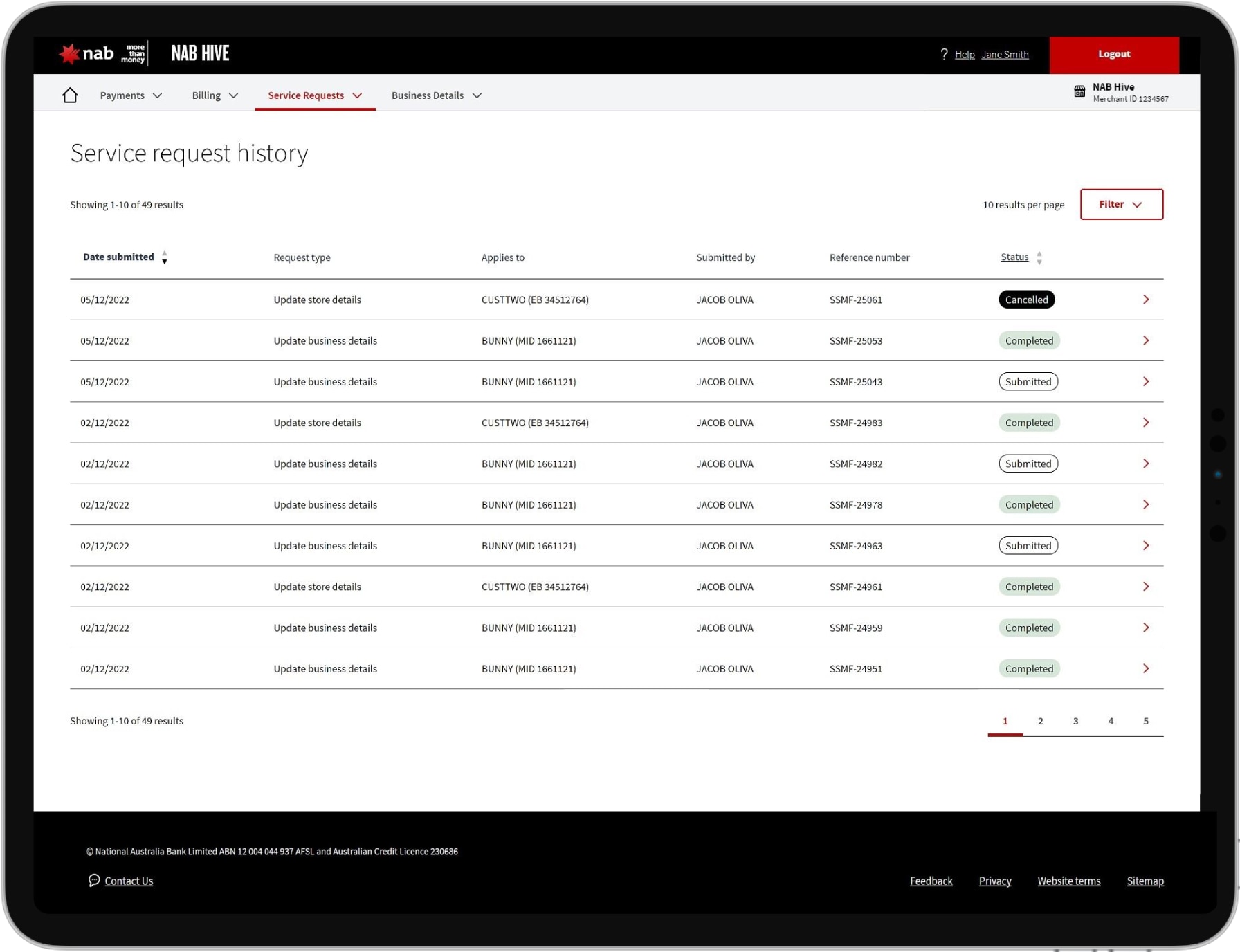This screenshot has width=1240, height=952.
Task: Open the Jane Smith profile link
Action: pyautogui.click(x=1004, y=55)
